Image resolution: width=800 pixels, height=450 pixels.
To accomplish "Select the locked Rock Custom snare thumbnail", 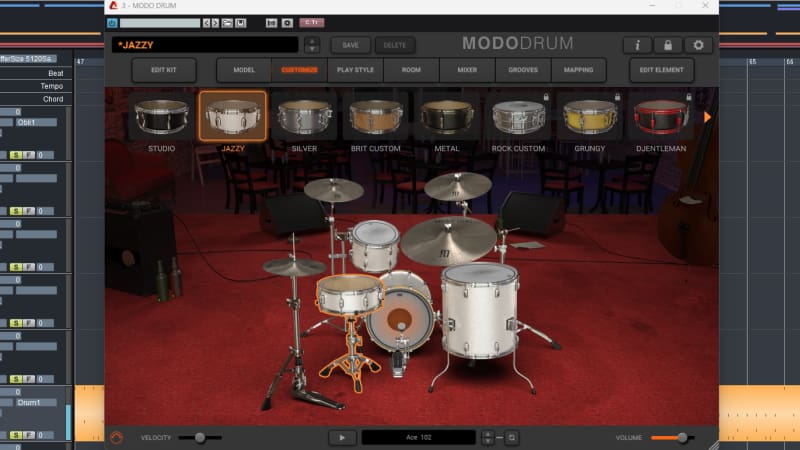I will point(518,116).
